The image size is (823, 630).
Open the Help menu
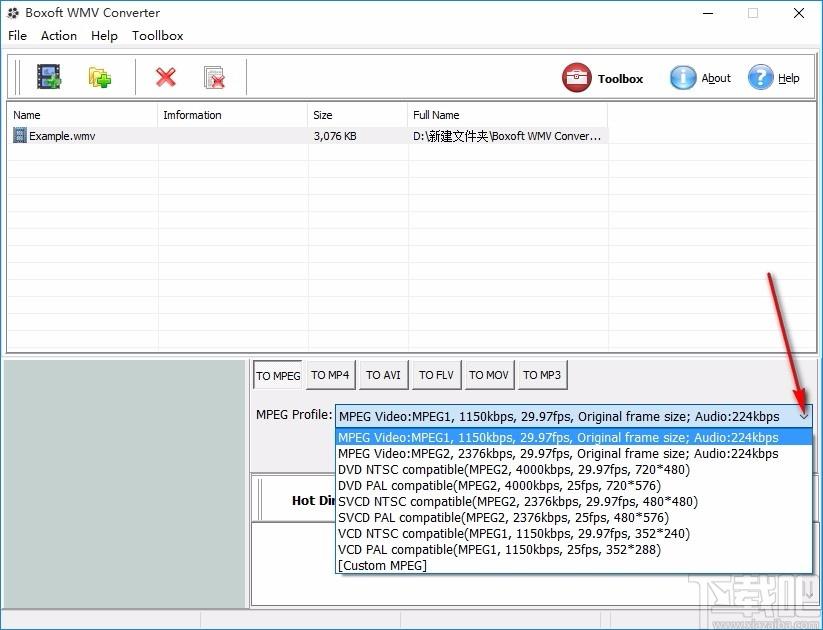104,36
